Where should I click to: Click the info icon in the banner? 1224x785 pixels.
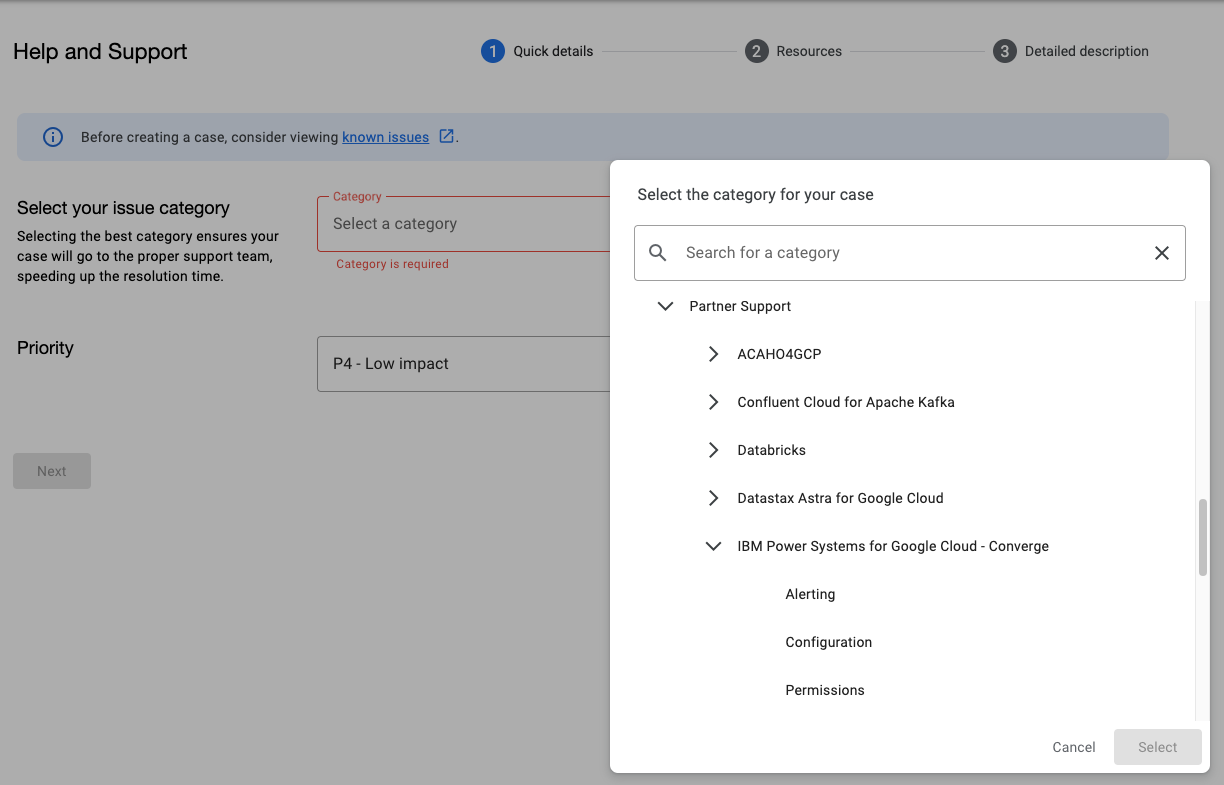coord(53,137)
